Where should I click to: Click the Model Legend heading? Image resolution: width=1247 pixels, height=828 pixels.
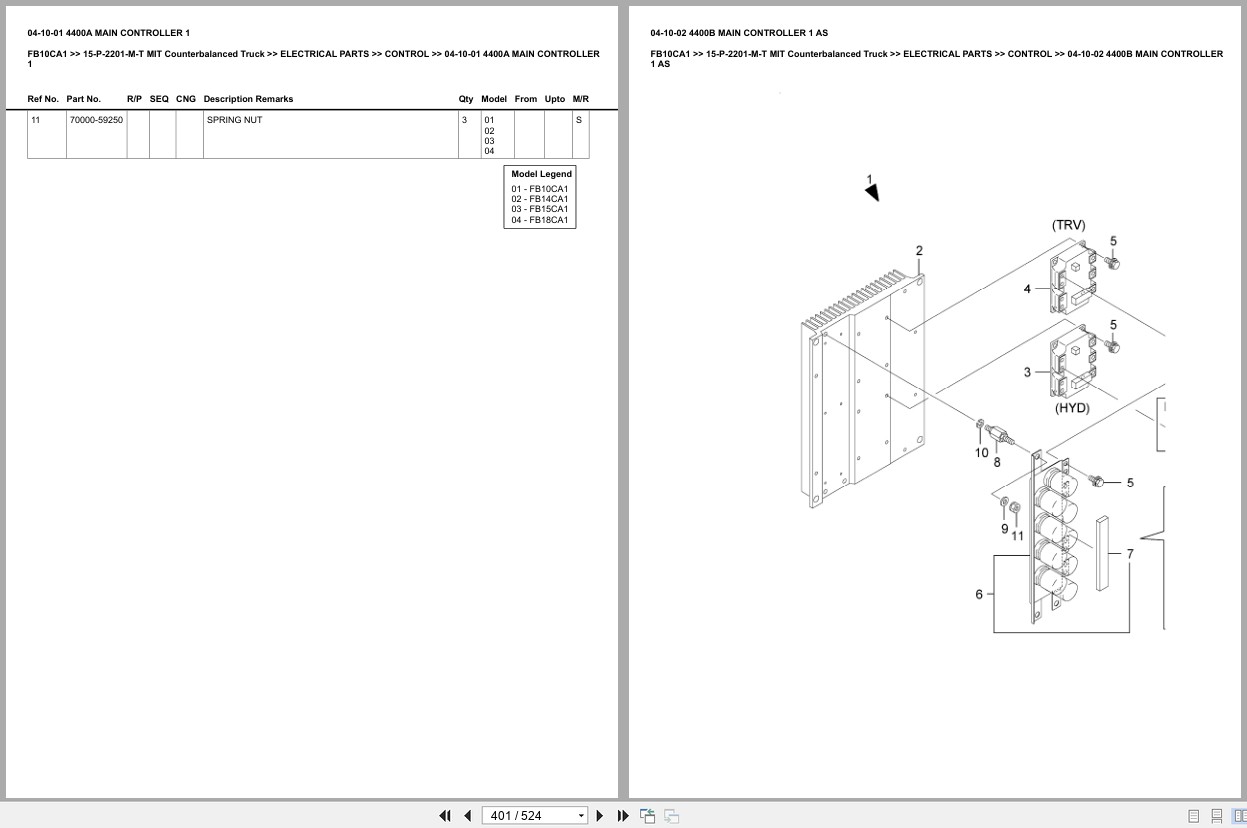click(542, 174)
